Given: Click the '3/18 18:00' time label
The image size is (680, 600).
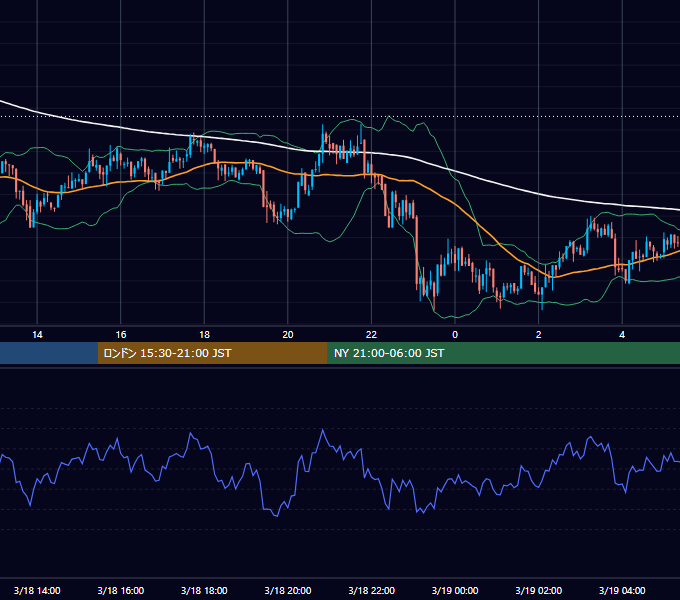Looking at the screenshot, I should (204, 590).
